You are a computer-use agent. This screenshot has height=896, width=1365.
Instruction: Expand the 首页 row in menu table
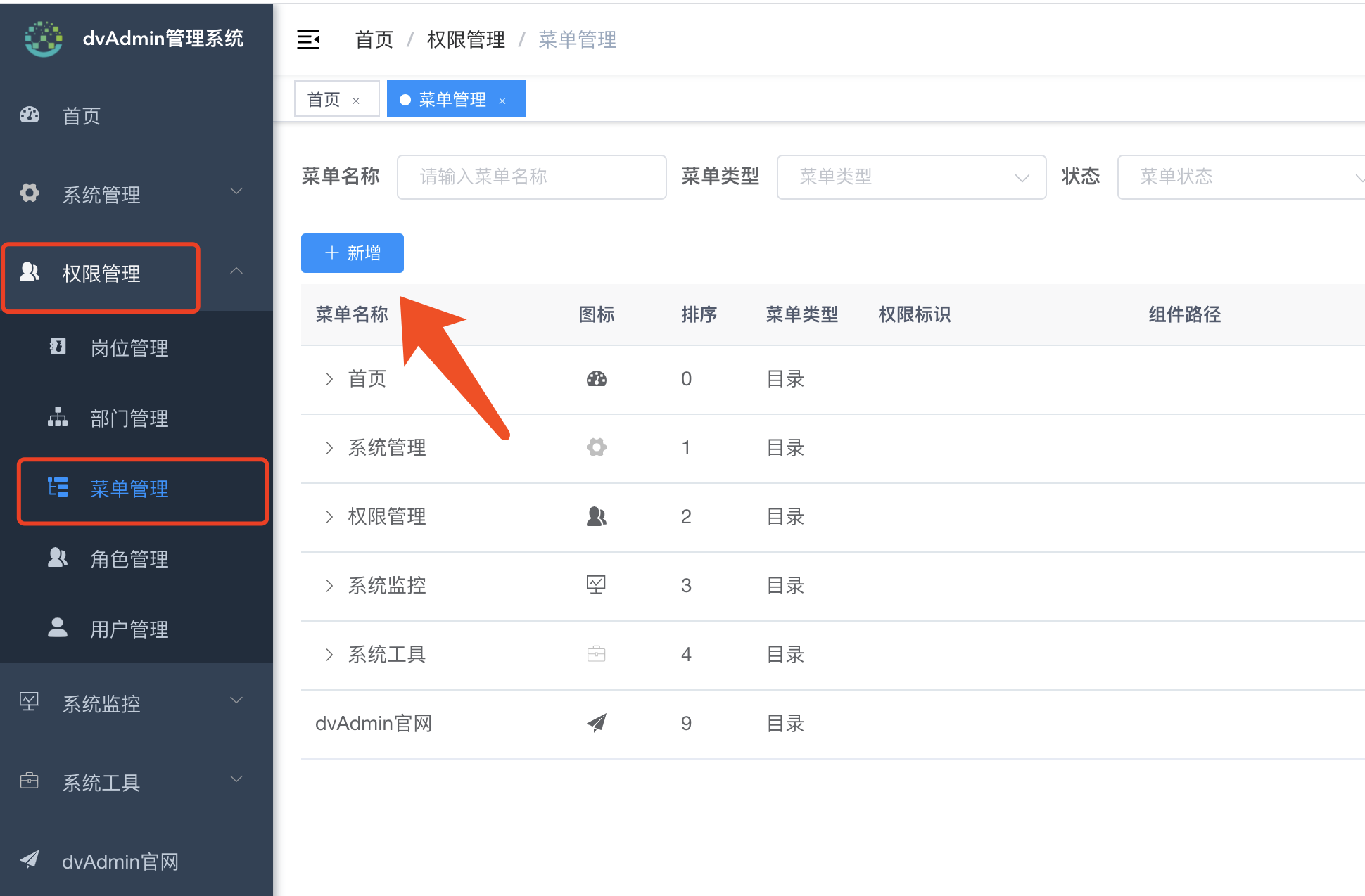329,379
